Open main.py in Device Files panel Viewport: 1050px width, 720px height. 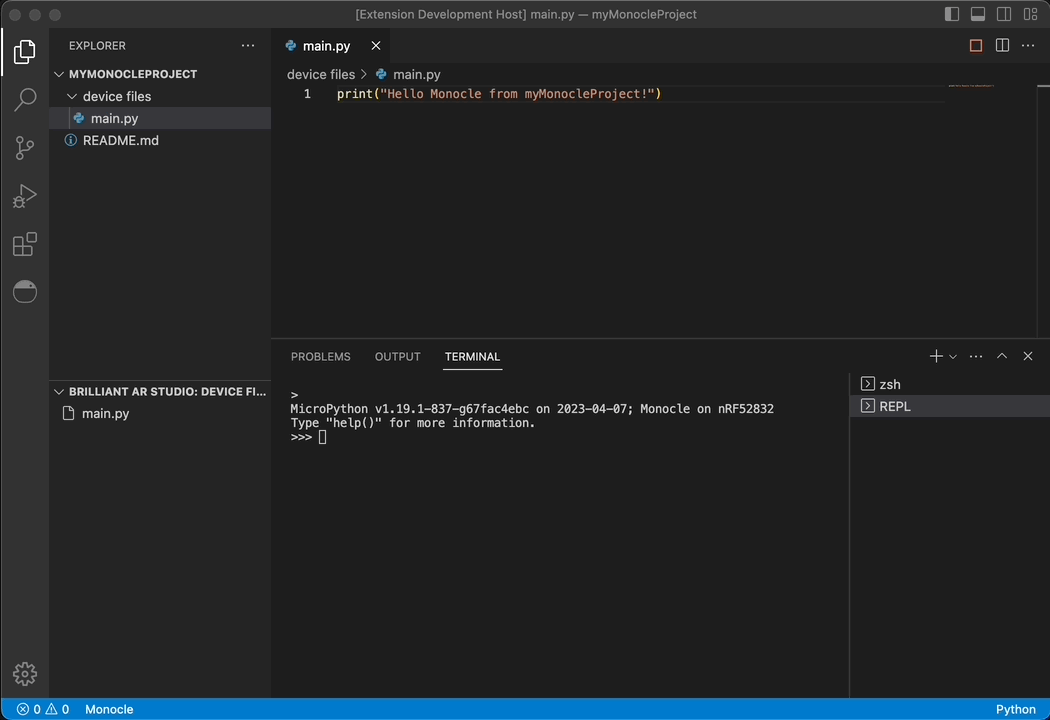(x=160, y=413)
